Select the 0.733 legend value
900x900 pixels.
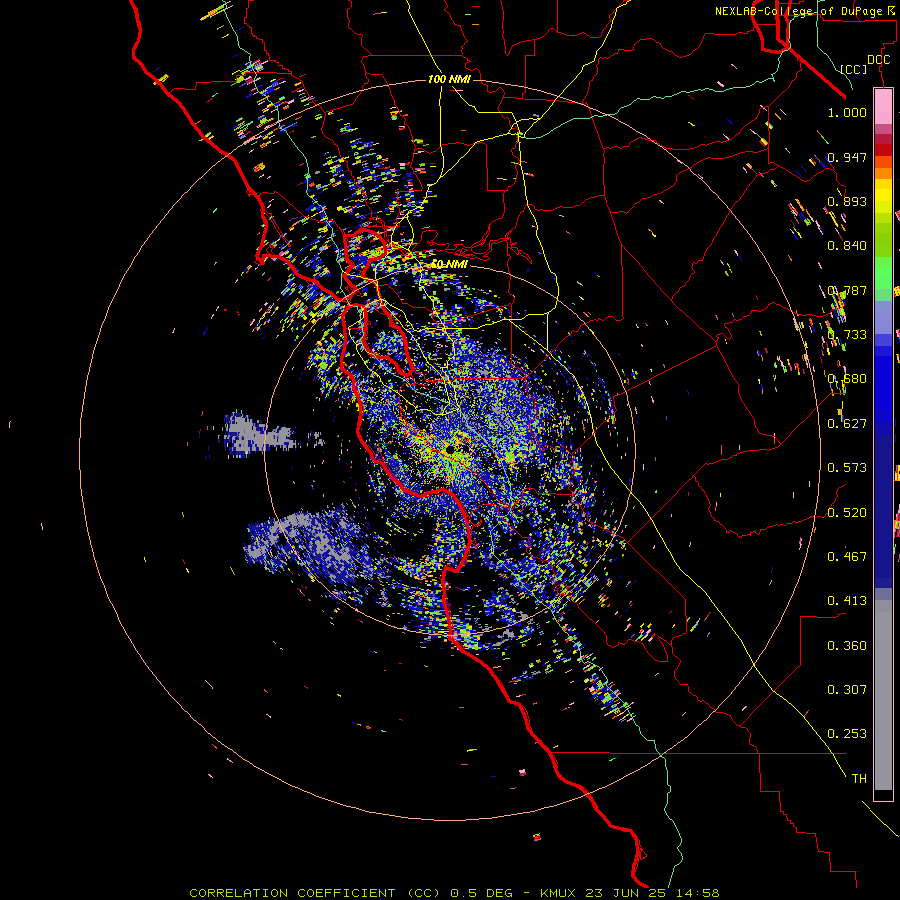click(x=847, y=335)
